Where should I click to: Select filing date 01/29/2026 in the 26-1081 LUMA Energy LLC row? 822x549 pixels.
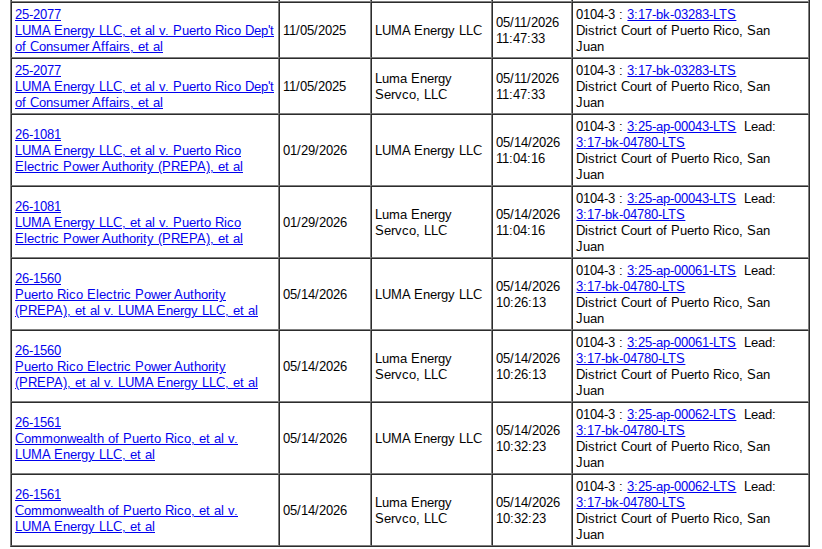pyautogui.click(x=315, y=150)
